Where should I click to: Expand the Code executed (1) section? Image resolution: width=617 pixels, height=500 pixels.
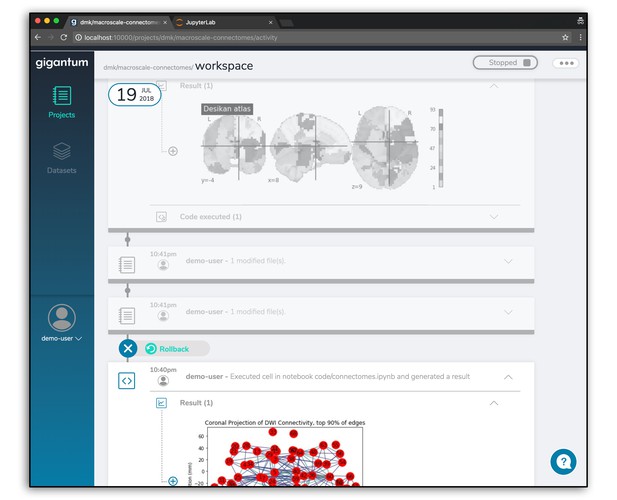[494, 217]
